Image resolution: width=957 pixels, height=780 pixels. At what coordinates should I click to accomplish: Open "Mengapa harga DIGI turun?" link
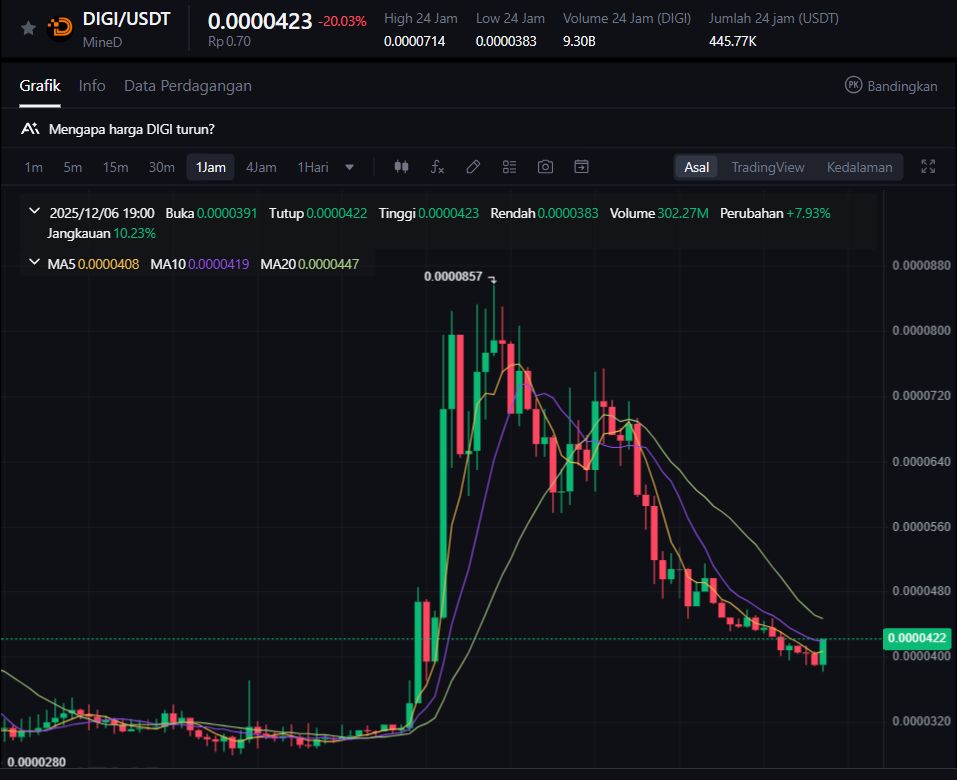point(130,129)
